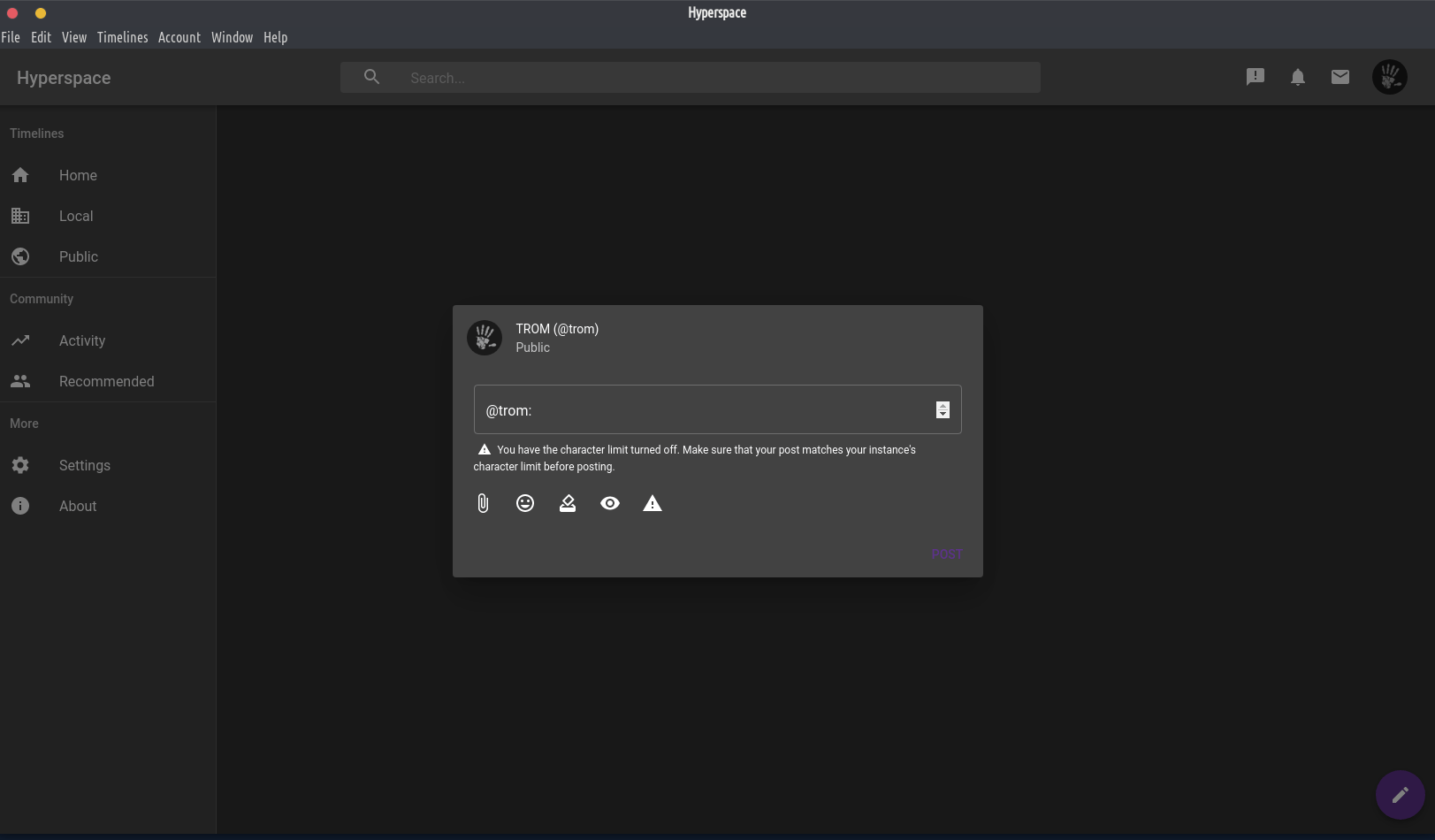Click the text area resize stepper
The height and width of the screenshot is (840, 1435).
coord(943,410)
